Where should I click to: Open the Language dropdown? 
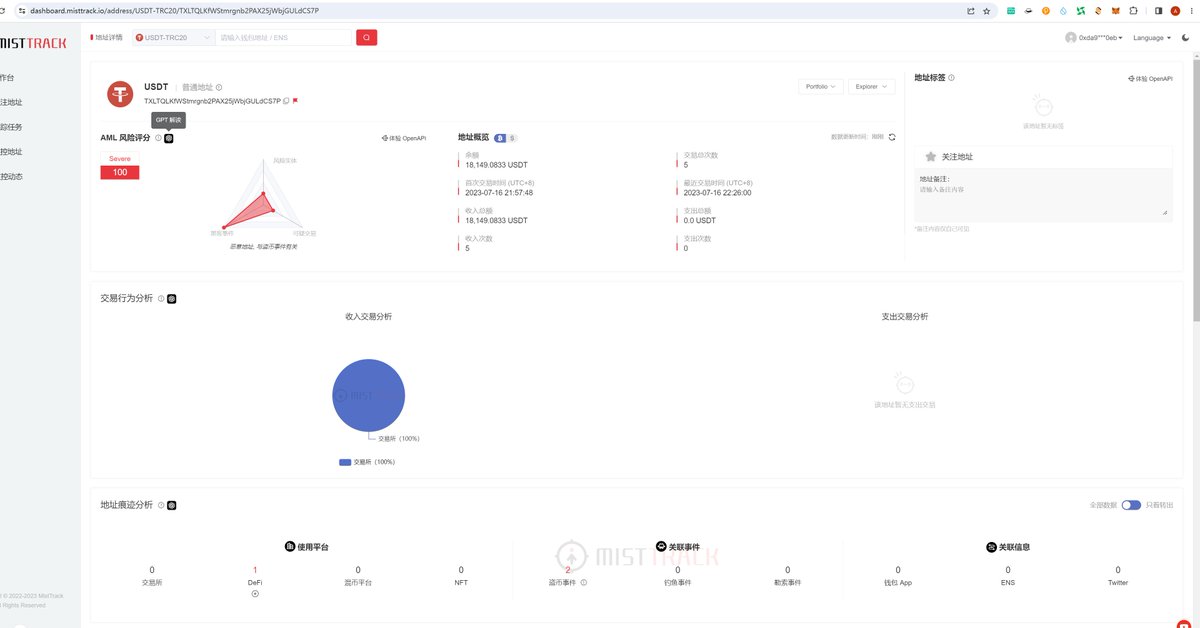(1151, 38)
